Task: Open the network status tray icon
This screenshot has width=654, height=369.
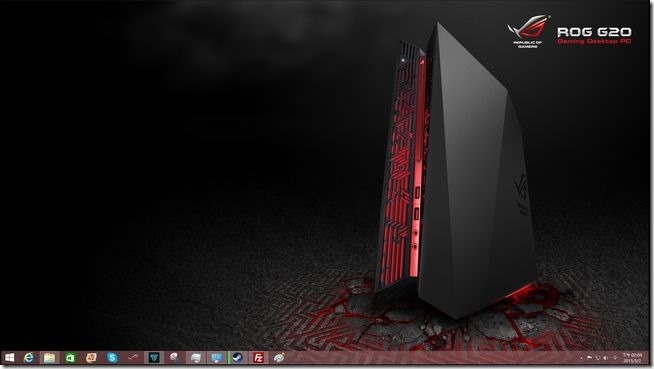Action: coord(598,358)
